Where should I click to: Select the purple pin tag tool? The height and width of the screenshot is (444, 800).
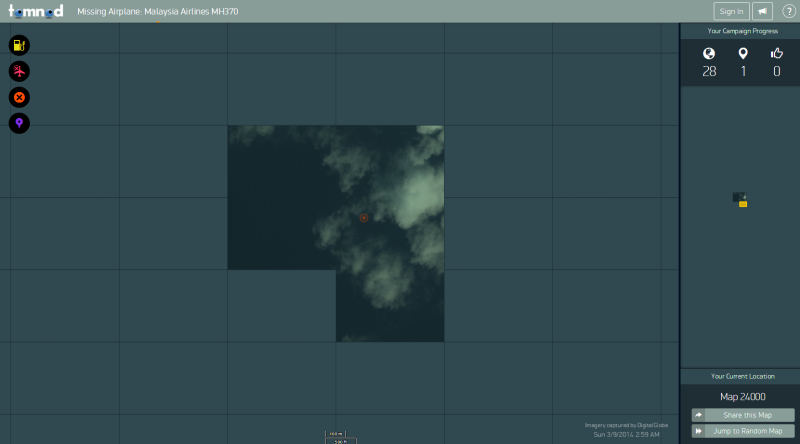[x=19, y=124]
